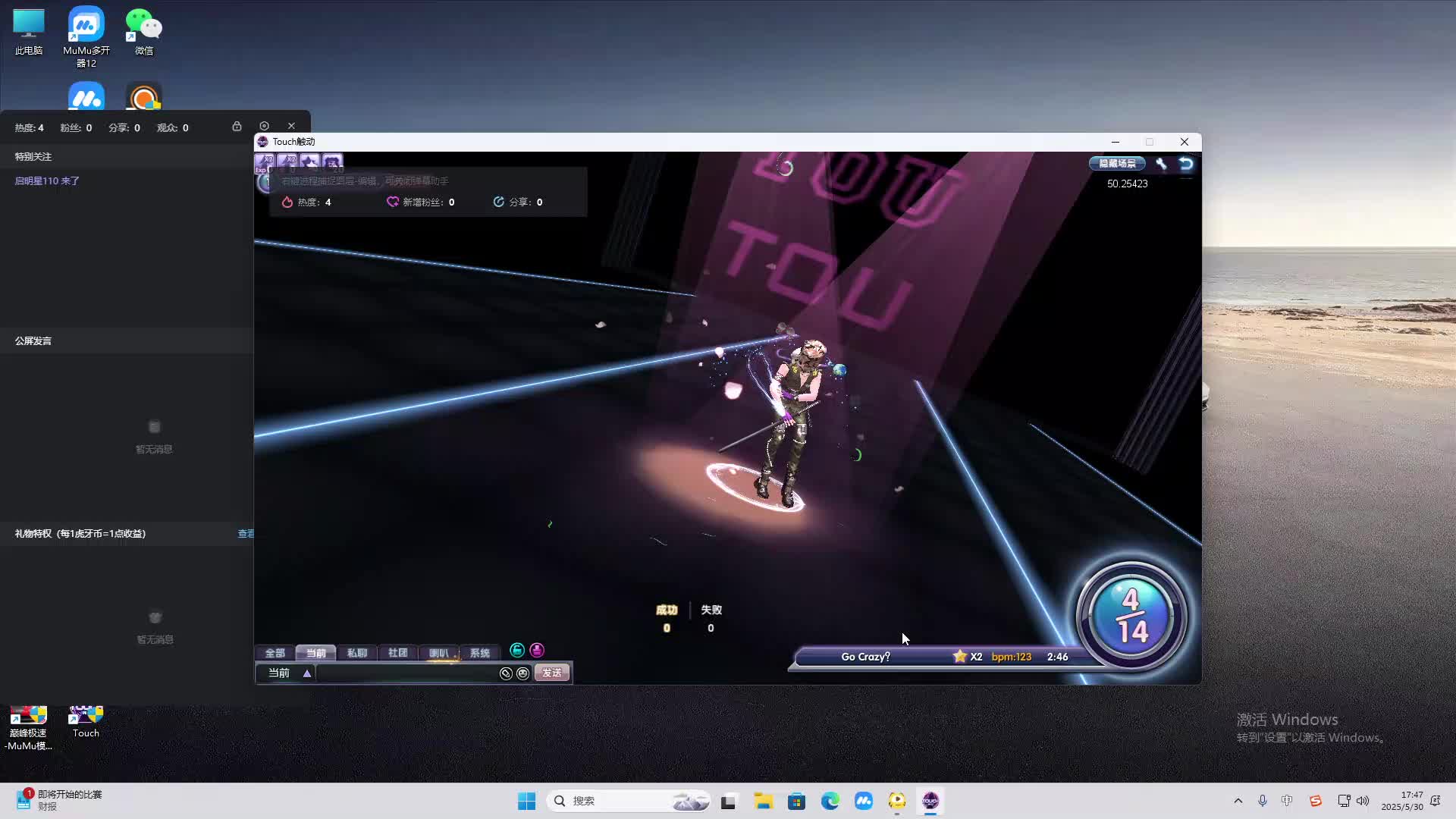Expand hidden system tray icons chevron
The height and width of the screenshot is (819, 1456).
click(1238, 801)
